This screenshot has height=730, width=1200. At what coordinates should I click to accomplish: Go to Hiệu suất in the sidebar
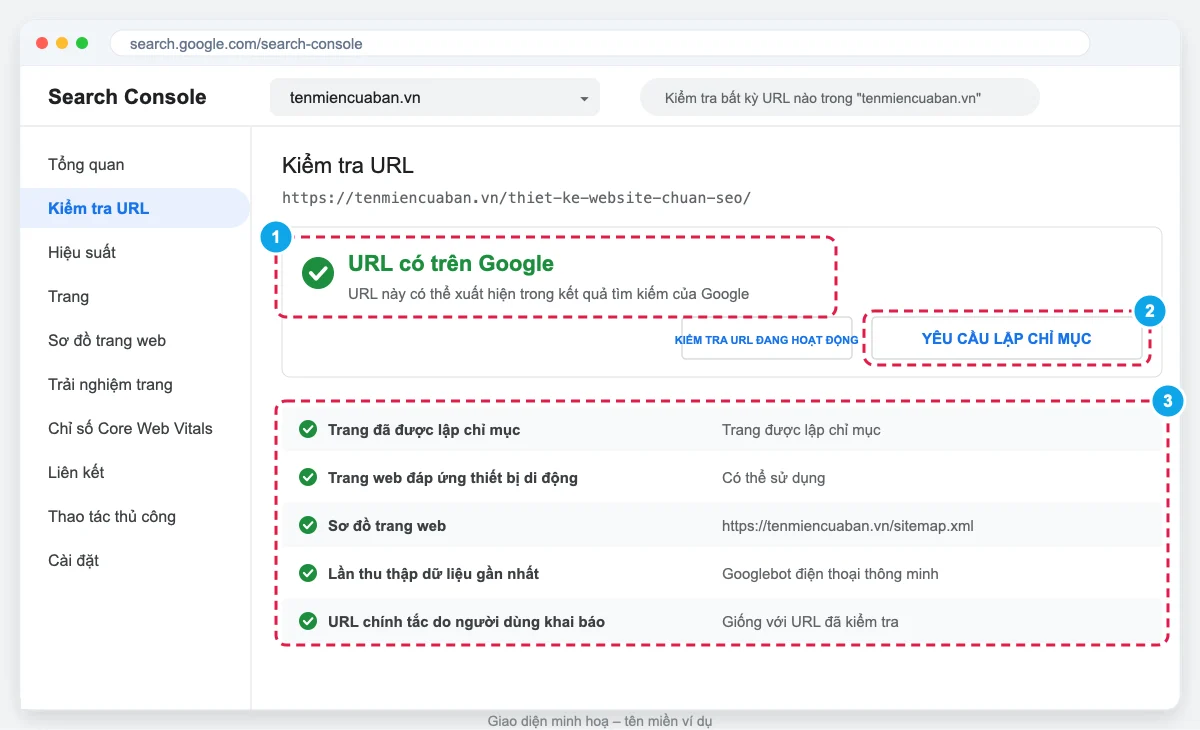point(82,253)
